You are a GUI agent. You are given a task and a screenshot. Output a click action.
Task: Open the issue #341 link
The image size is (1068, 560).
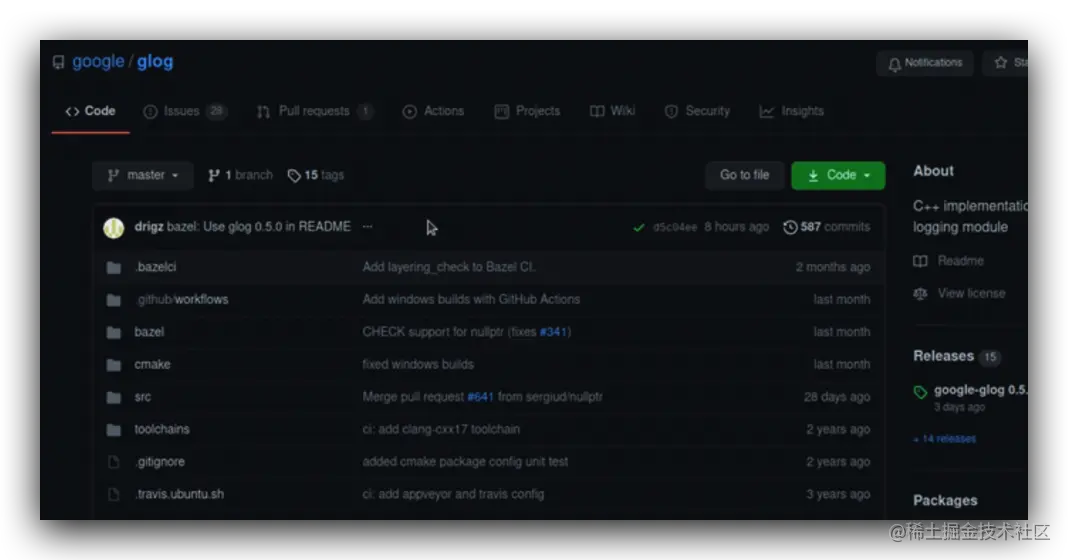[x=553, y=332]
